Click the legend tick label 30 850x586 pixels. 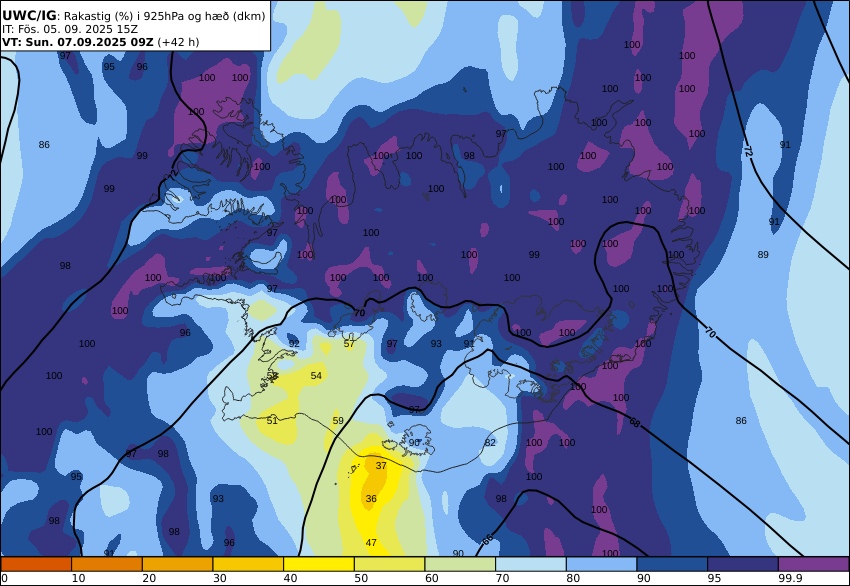[220, 578]
